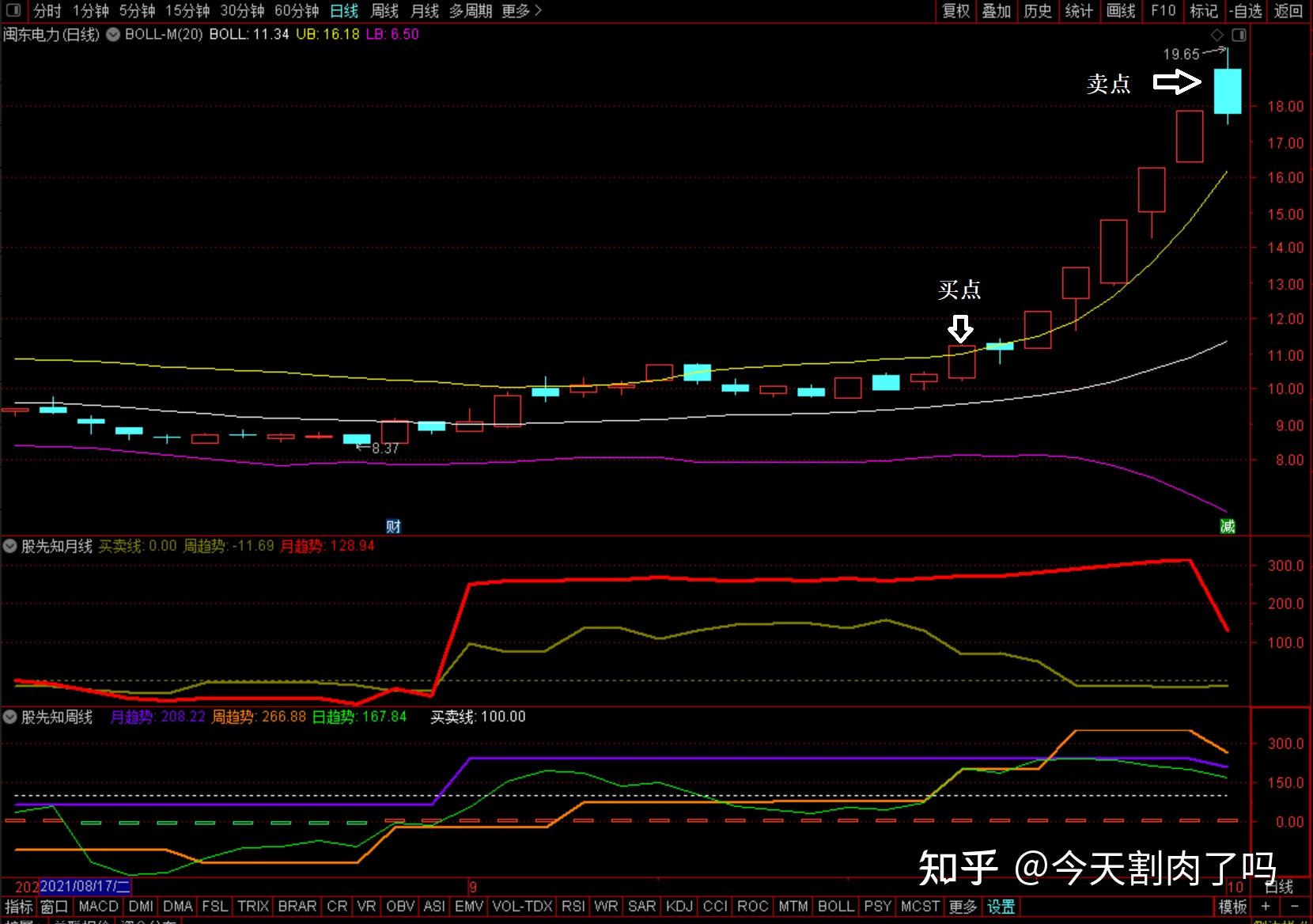Switch to 月线 monthly chart
The height and width of the screenshot is (924, 1313).
click(x=425, y=10)
